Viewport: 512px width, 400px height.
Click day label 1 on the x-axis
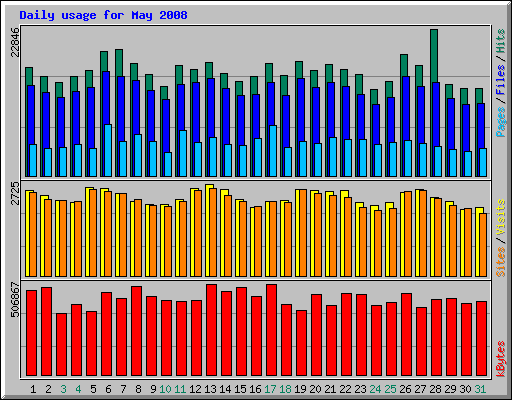point(33,389)
